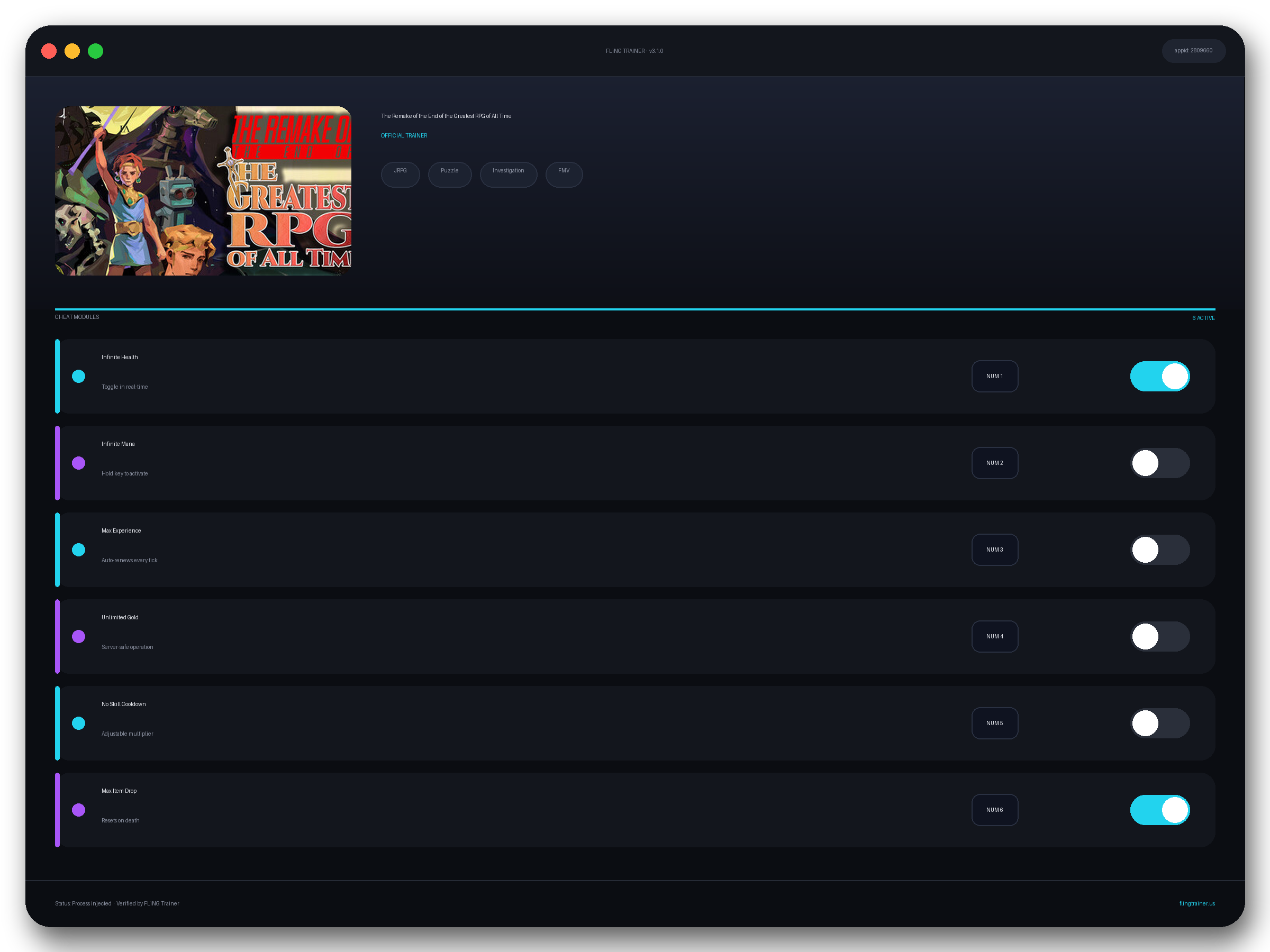
Task: Click the appid 2809660 badge
Action: point(1193,50)
